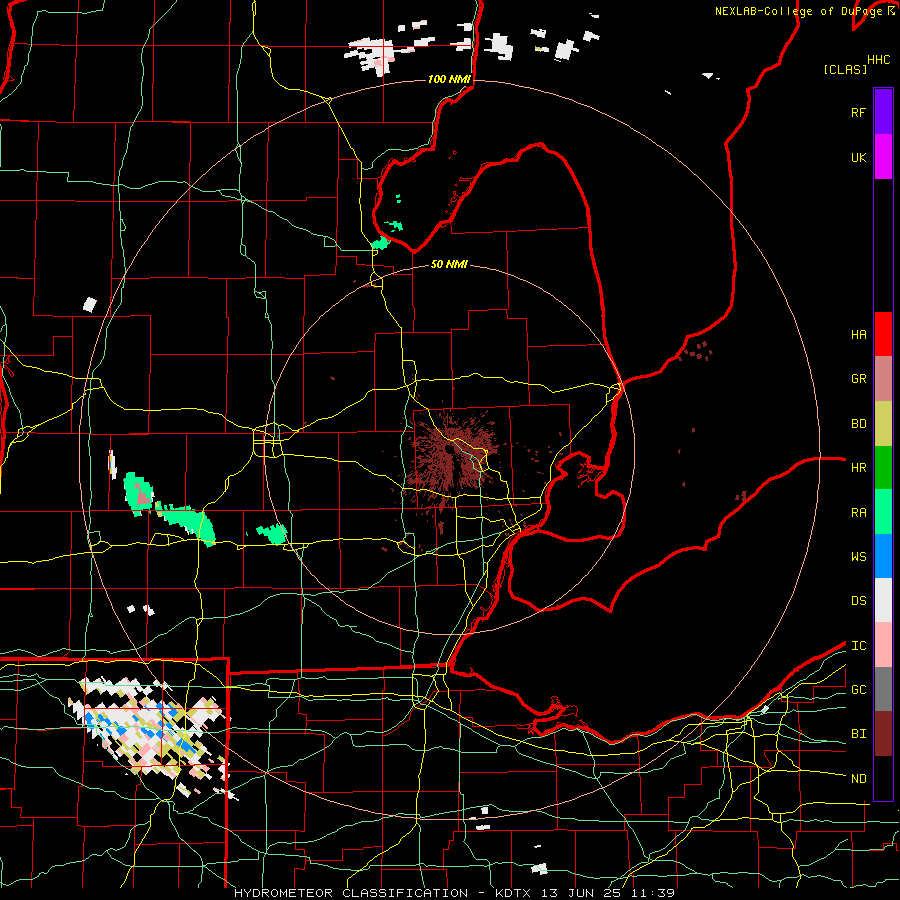Click the IC legend label
This screenshot has width=900, height=900.
click(x=858, y=645)
